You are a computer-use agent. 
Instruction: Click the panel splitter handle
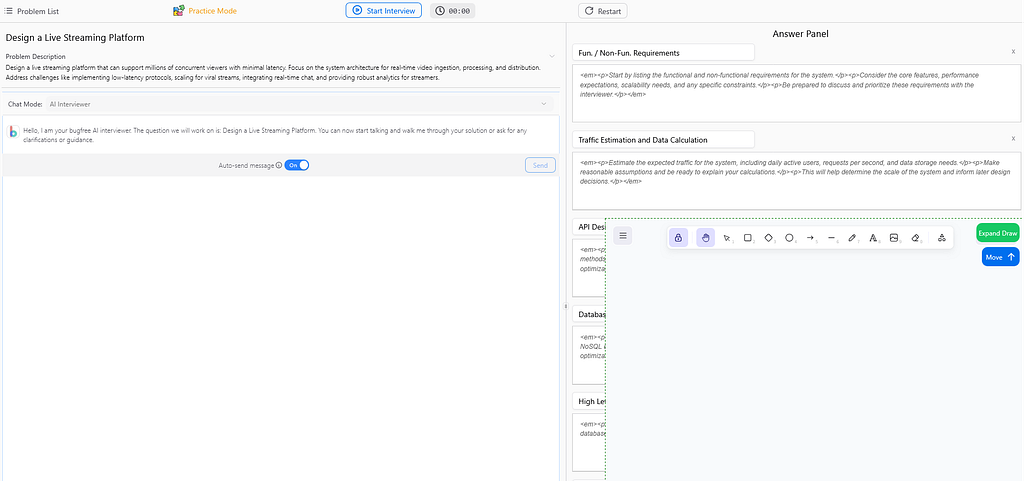(x=566, y=305)
